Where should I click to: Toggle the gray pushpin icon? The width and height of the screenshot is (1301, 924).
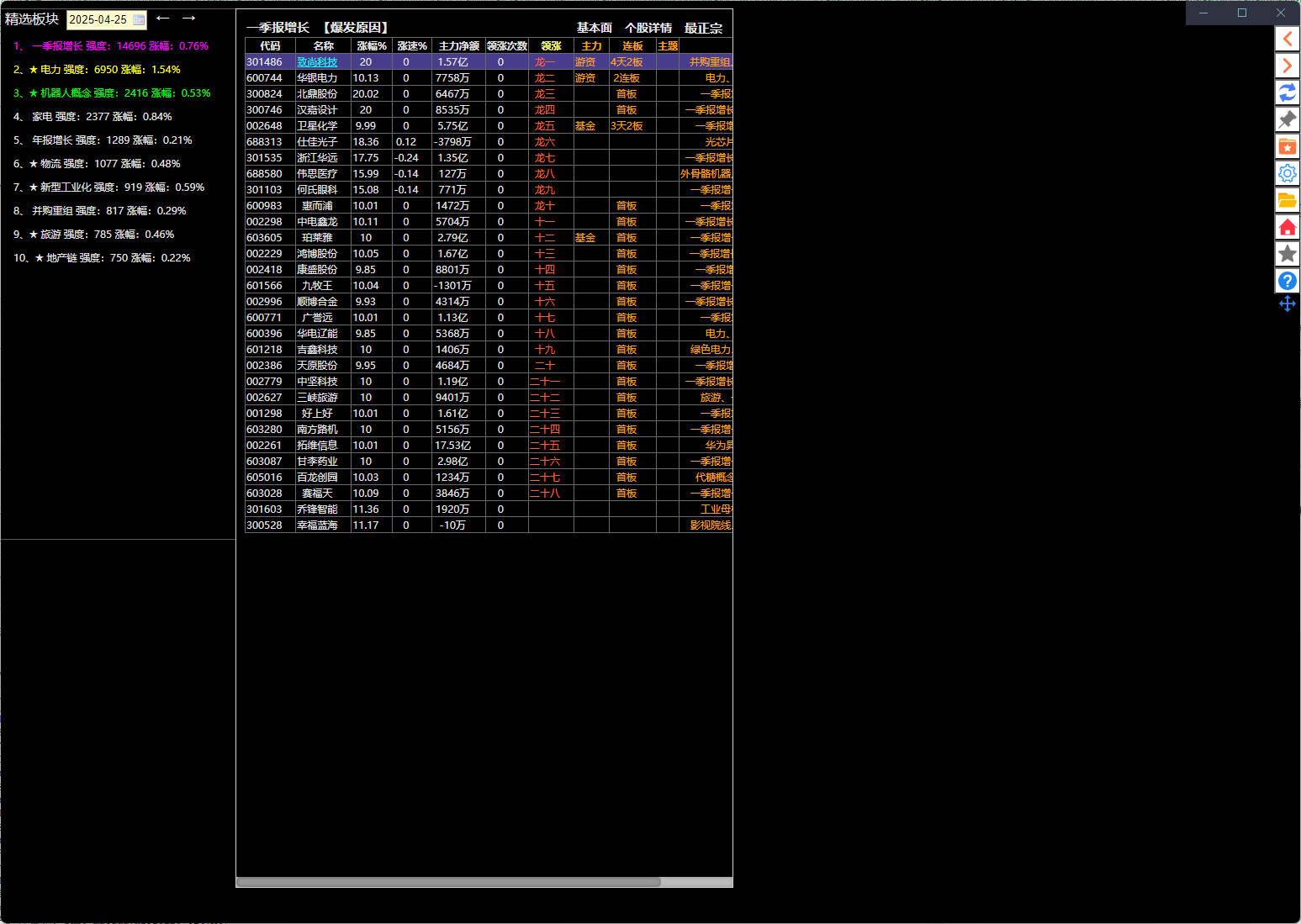pyautogui.click(x=1287, y=119)
